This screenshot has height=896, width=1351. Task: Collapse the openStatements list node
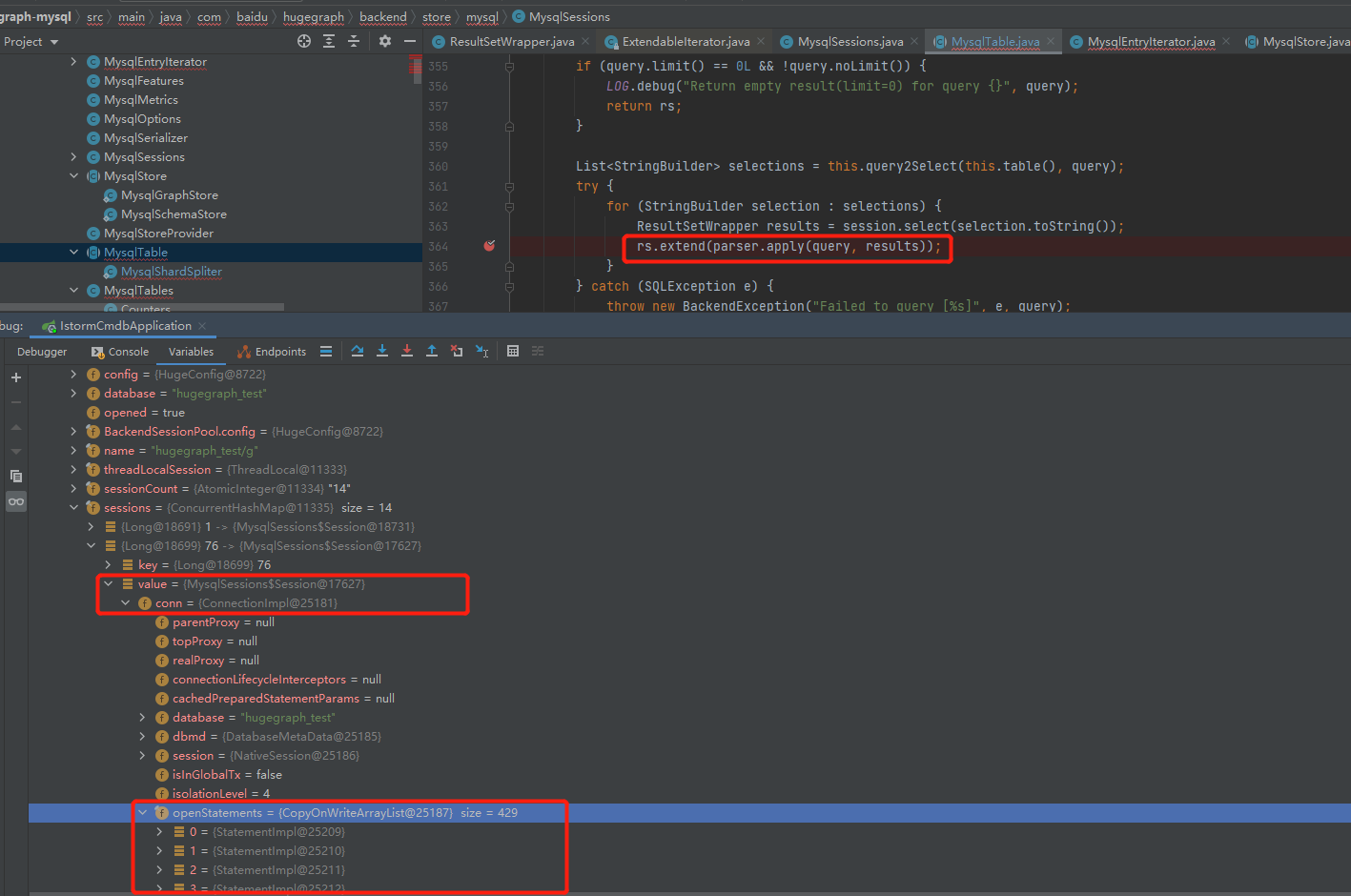pos(143,812)
